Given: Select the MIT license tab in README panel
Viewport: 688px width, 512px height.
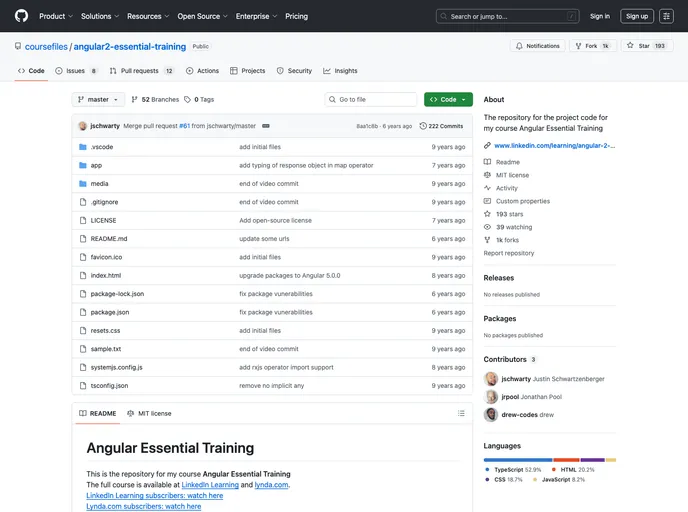Looking at the screenshot, I should tap(149, 413).
